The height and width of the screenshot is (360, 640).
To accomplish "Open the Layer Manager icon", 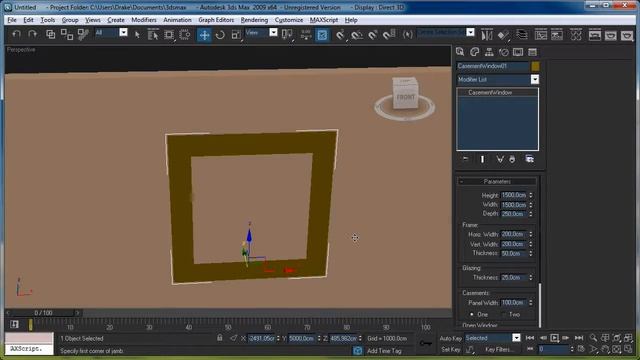I will (522, 35).
